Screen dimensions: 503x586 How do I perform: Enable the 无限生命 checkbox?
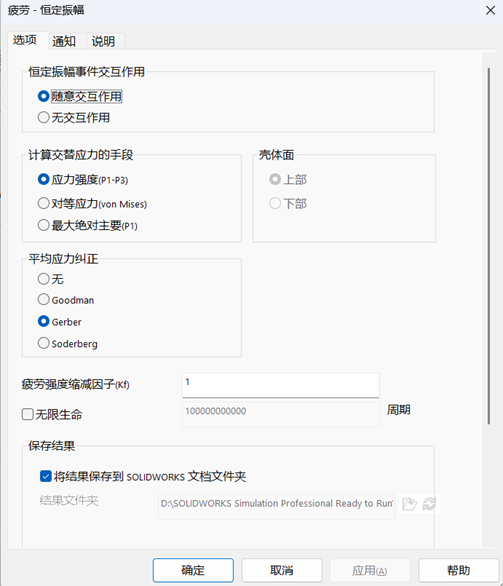pos(52,414)
